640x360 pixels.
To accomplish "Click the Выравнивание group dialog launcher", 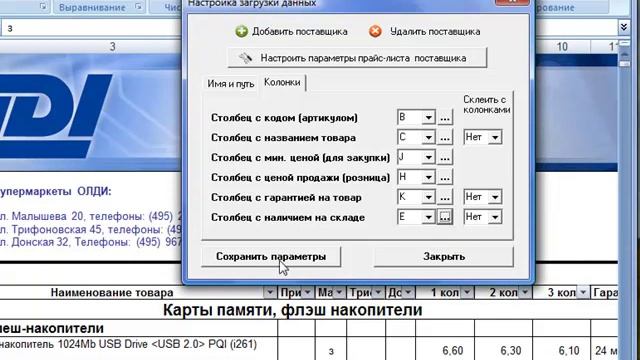I will point(138,7).
